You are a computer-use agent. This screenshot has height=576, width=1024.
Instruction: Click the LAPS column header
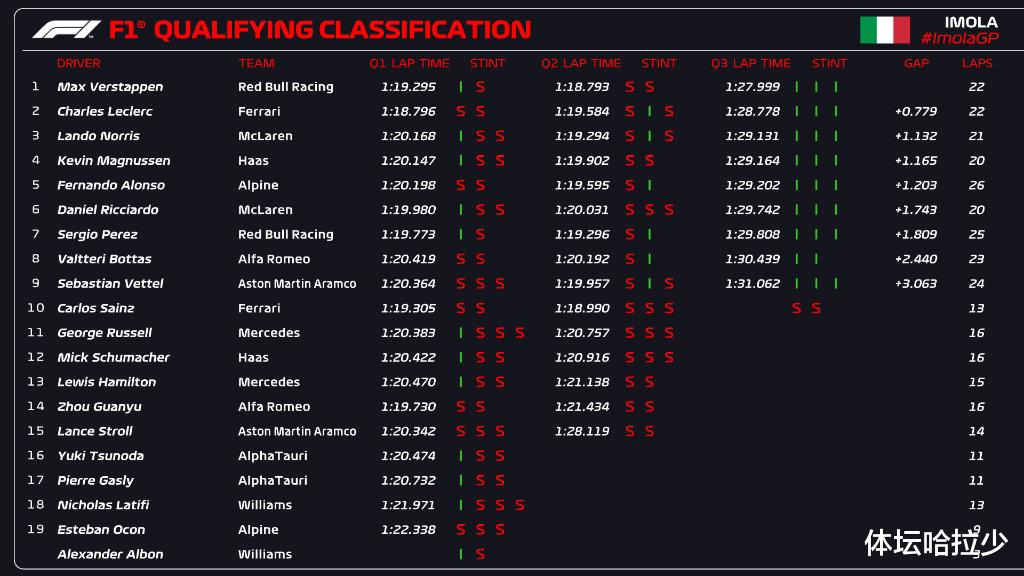pos(977,63)
